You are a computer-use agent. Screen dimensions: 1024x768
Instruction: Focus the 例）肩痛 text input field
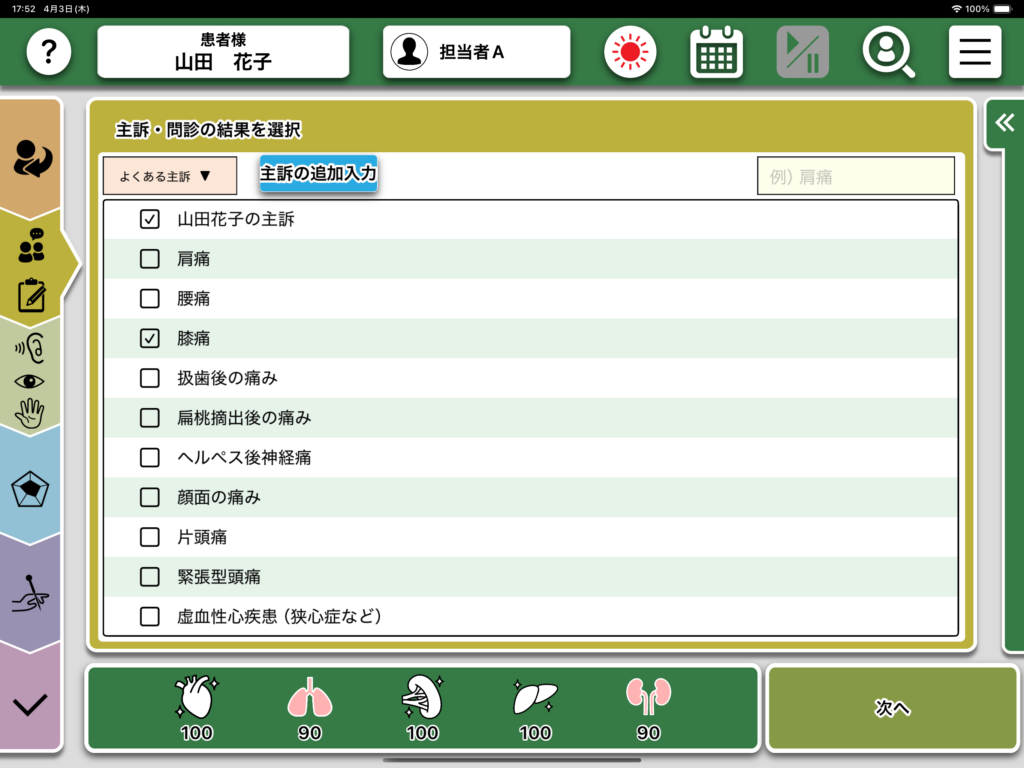coord(855,176)
